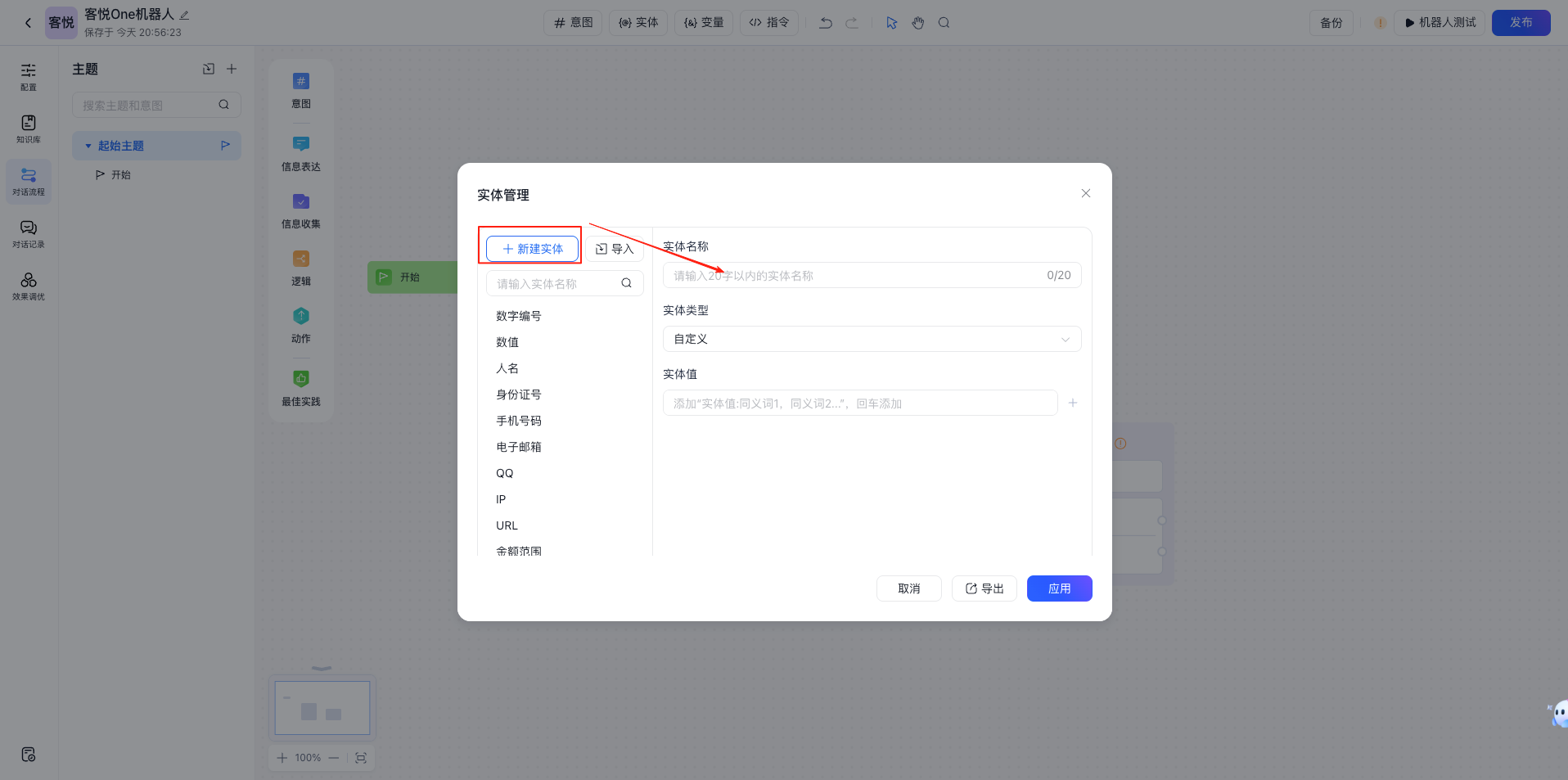Click the 导出 export button
The image size is (1568, 780).
tap(984, 588)
